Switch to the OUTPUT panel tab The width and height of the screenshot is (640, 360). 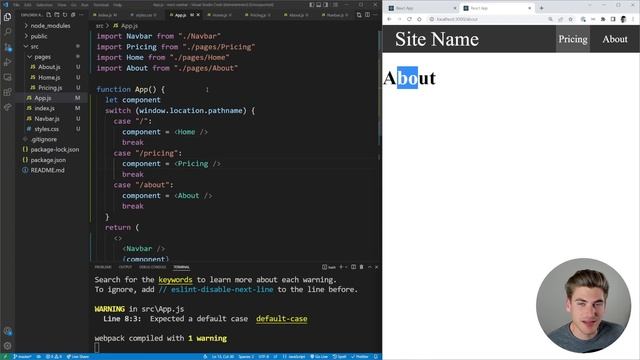click(x=125, y=267)
